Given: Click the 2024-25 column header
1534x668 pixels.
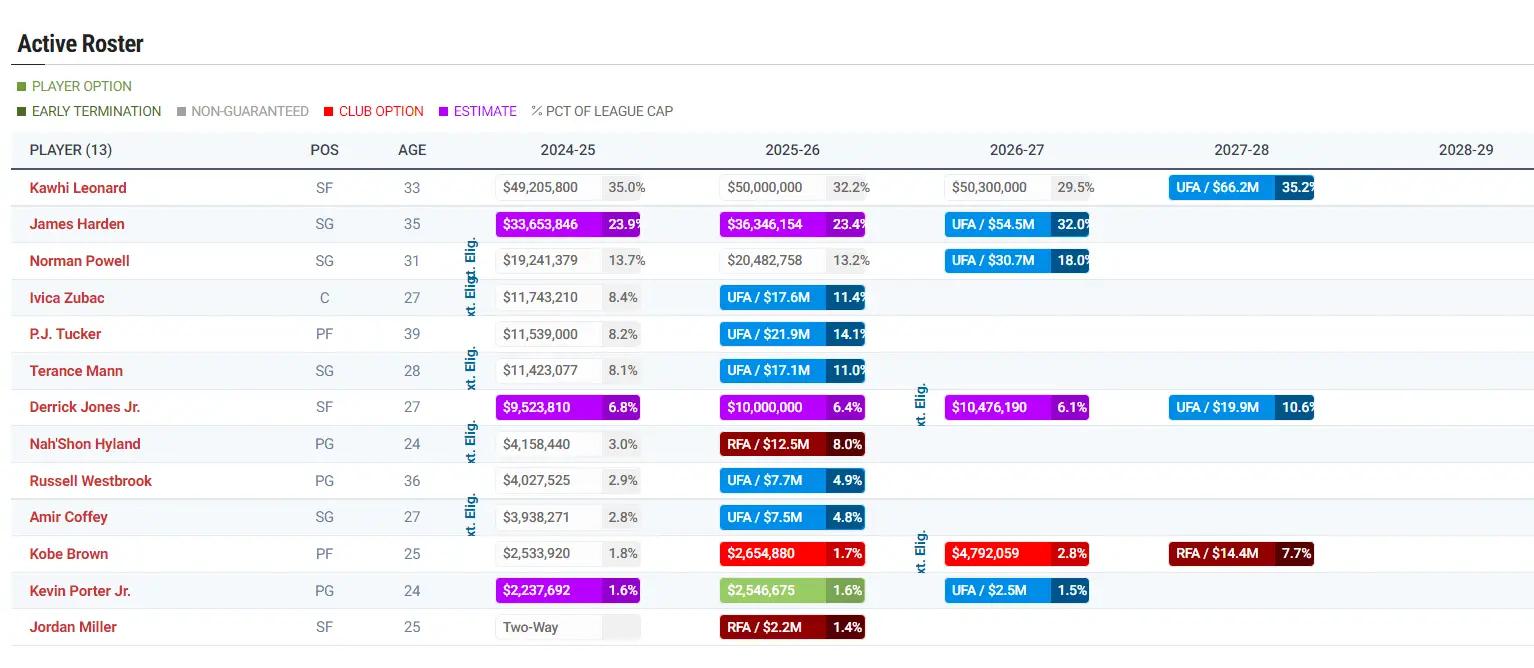Looking at the screenshot, I should click(568, 150).
